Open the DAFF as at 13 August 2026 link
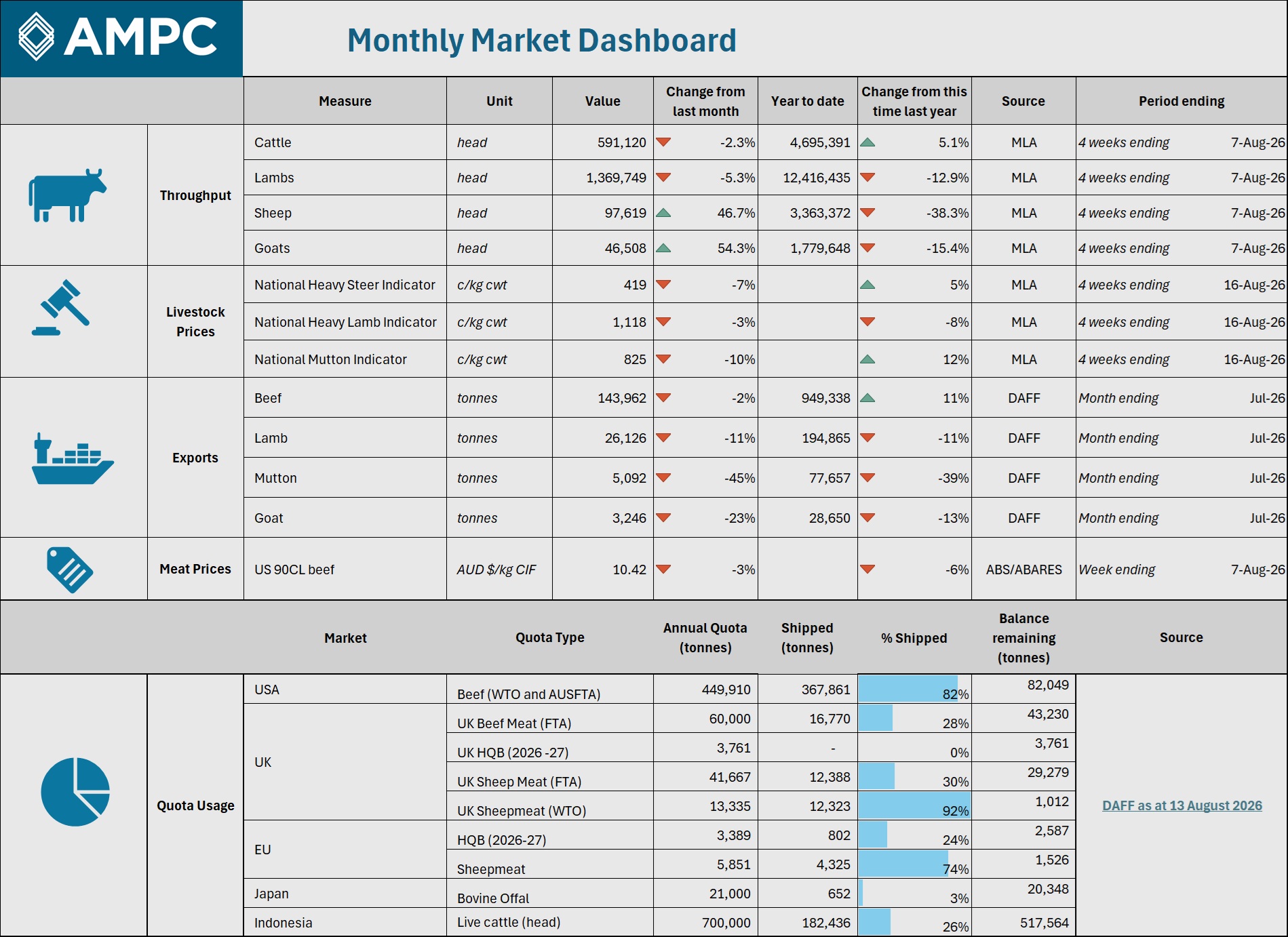 click(x=1182, y=805)
